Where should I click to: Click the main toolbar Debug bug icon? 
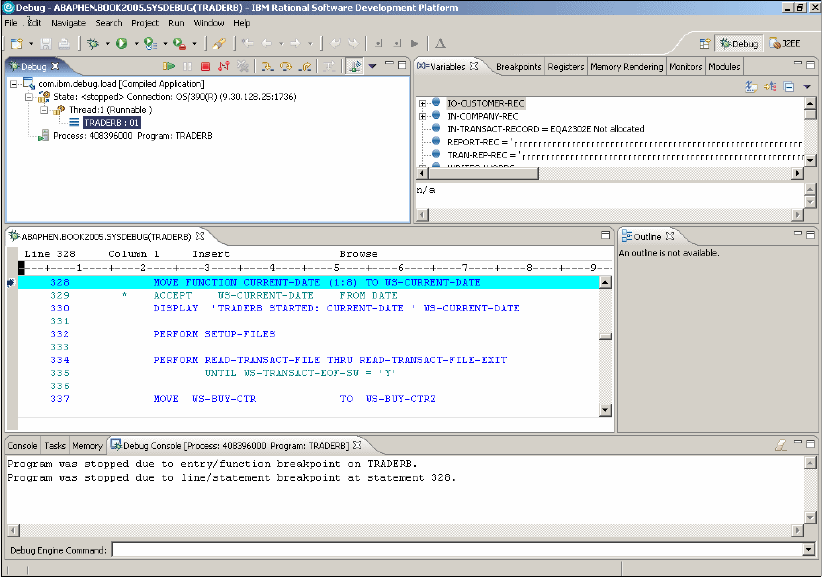(93, 44)
